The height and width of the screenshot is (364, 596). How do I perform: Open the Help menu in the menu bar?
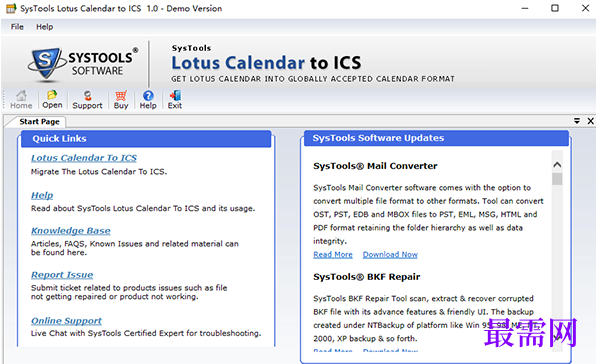click(44, 27)
